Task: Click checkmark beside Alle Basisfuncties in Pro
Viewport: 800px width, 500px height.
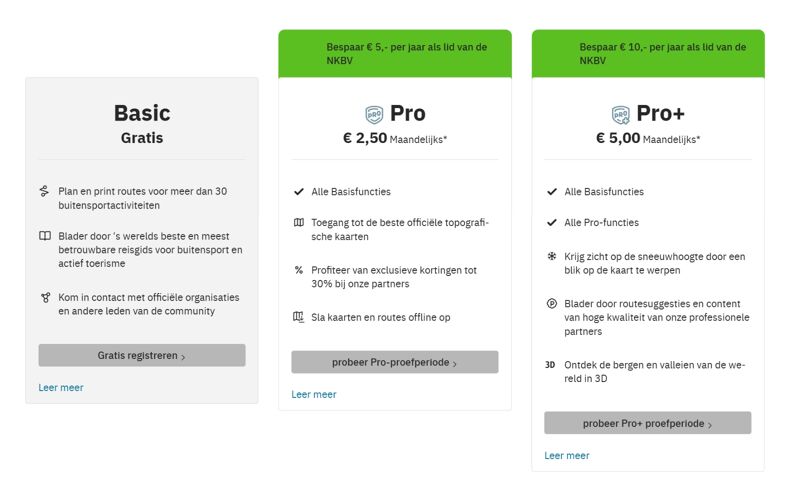Action: coord(298,191)
